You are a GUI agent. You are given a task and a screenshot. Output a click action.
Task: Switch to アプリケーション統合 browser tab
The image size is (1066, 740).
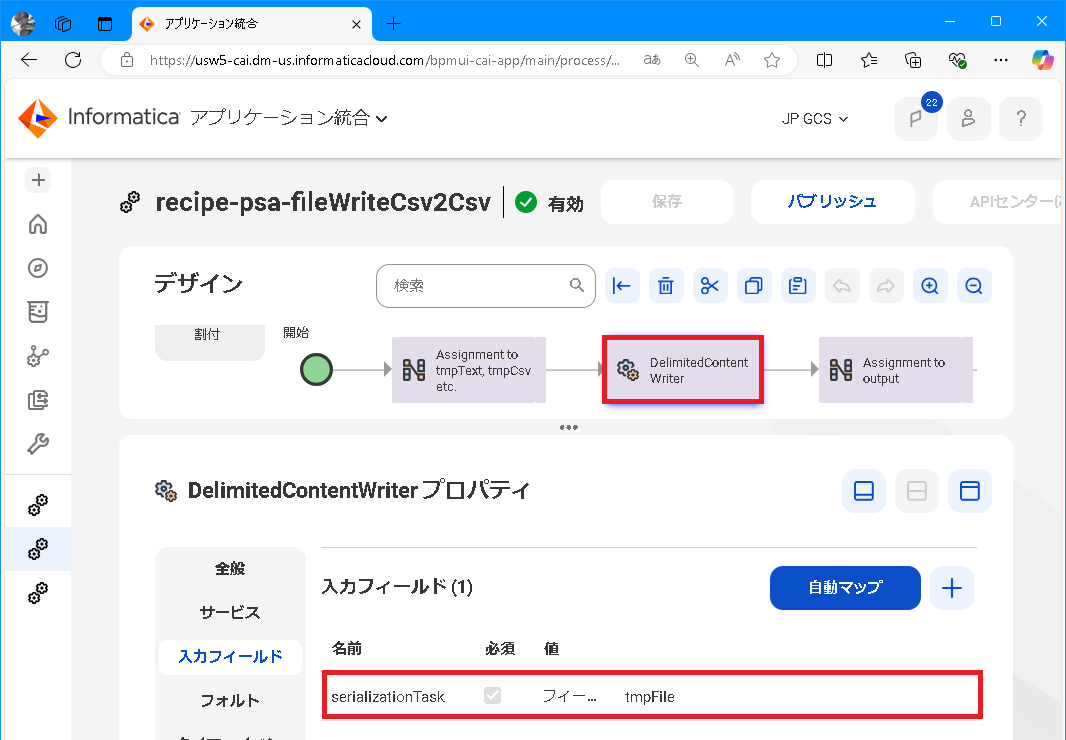pyautogui.click(x=252, y=24)
